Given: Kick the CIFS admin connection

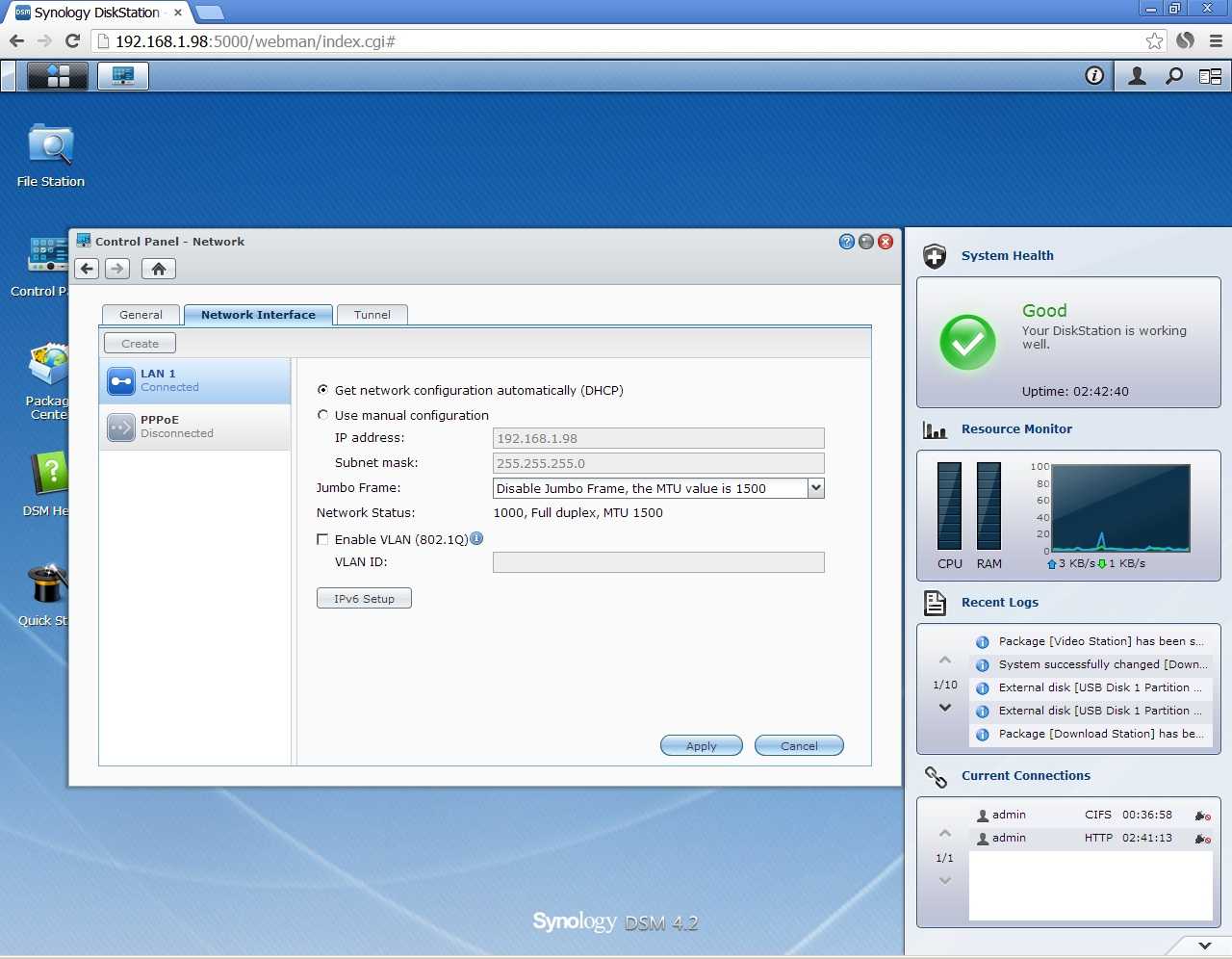Looking at the screenshot, I should click(x=1202, y=816).
